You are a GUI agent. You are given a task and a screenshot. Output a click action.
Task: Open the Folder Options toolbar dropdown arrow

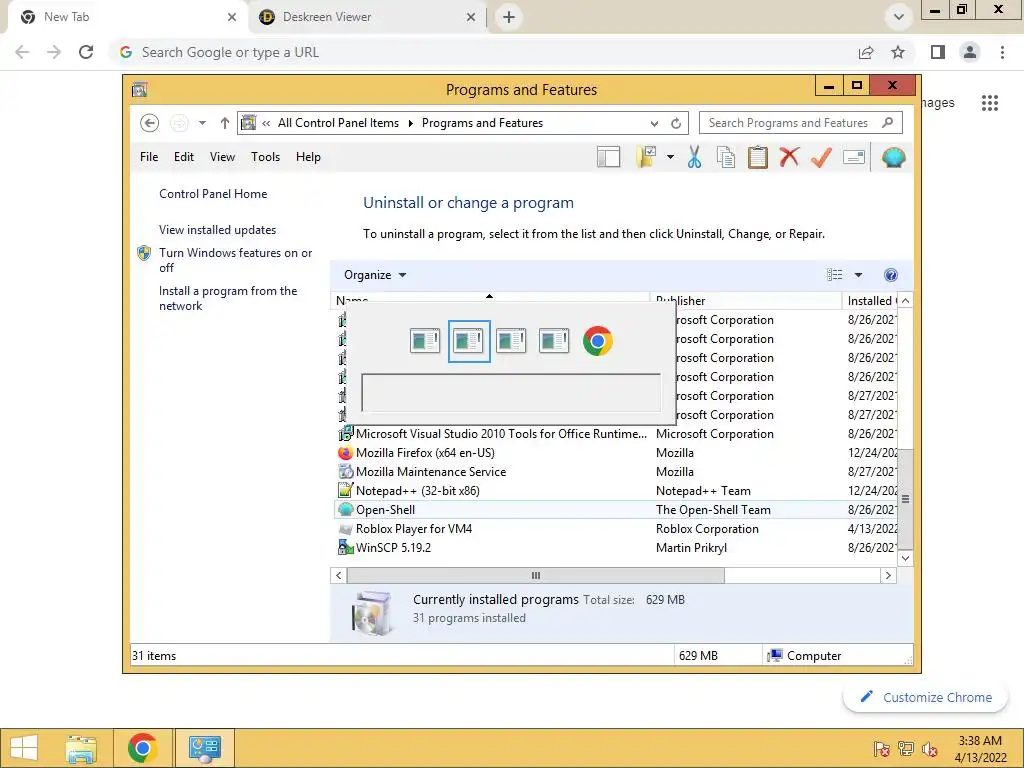click(x=670, y=157)
